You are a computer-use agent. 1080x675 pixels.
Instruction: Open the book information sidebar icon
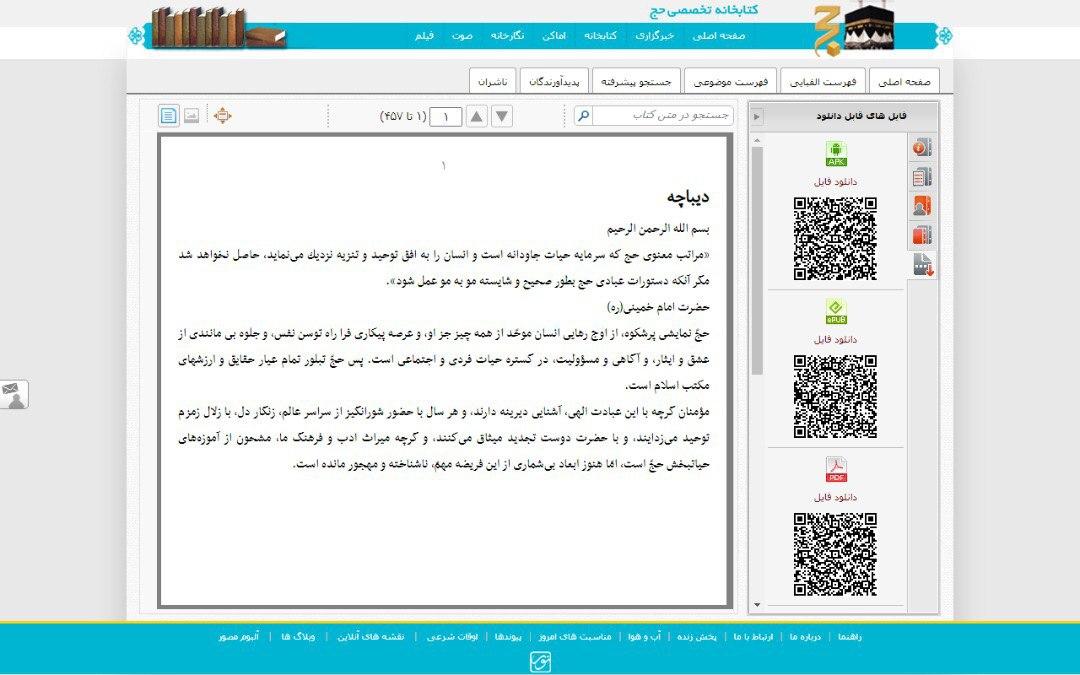(922, 148)
